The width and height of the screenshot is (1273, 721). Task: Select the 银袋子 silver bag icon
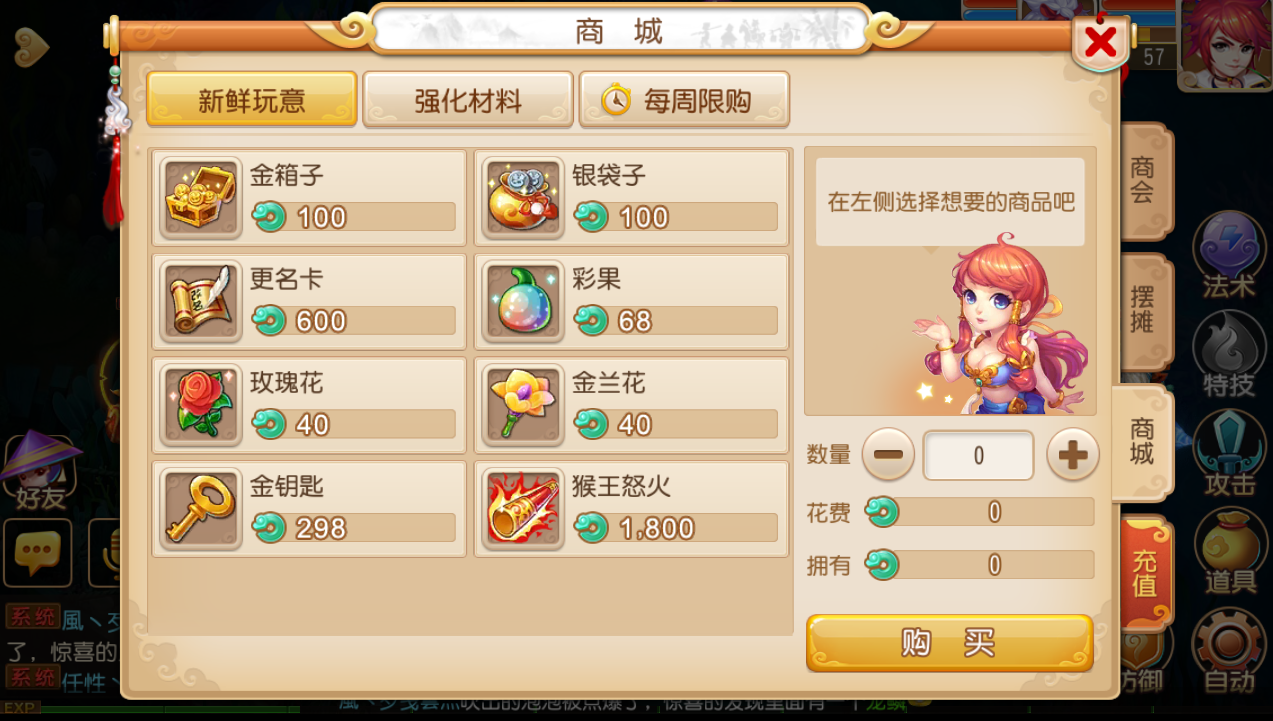tap(523, 197)
